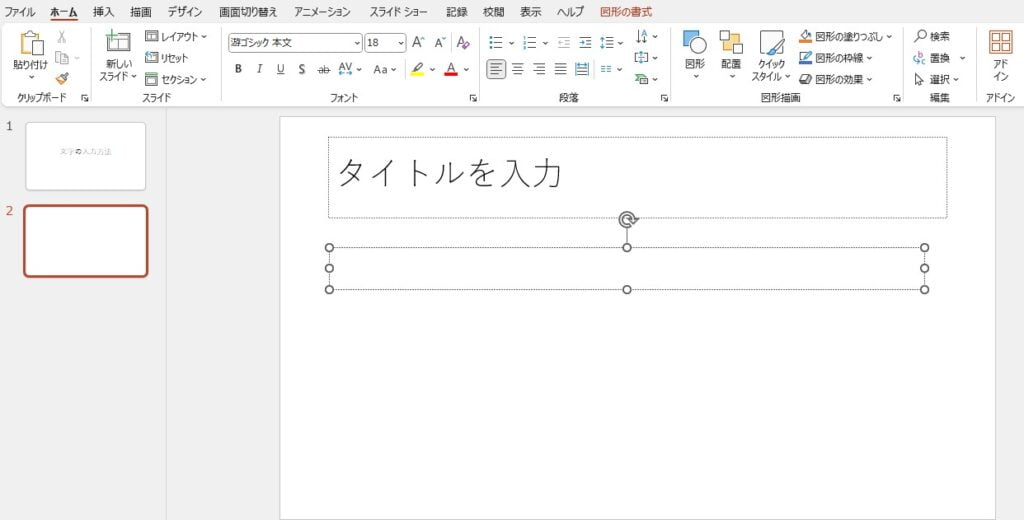This screenshot has height=520, width=1024.
Task: Increase the list indent level
Action: tap(585, 43)
